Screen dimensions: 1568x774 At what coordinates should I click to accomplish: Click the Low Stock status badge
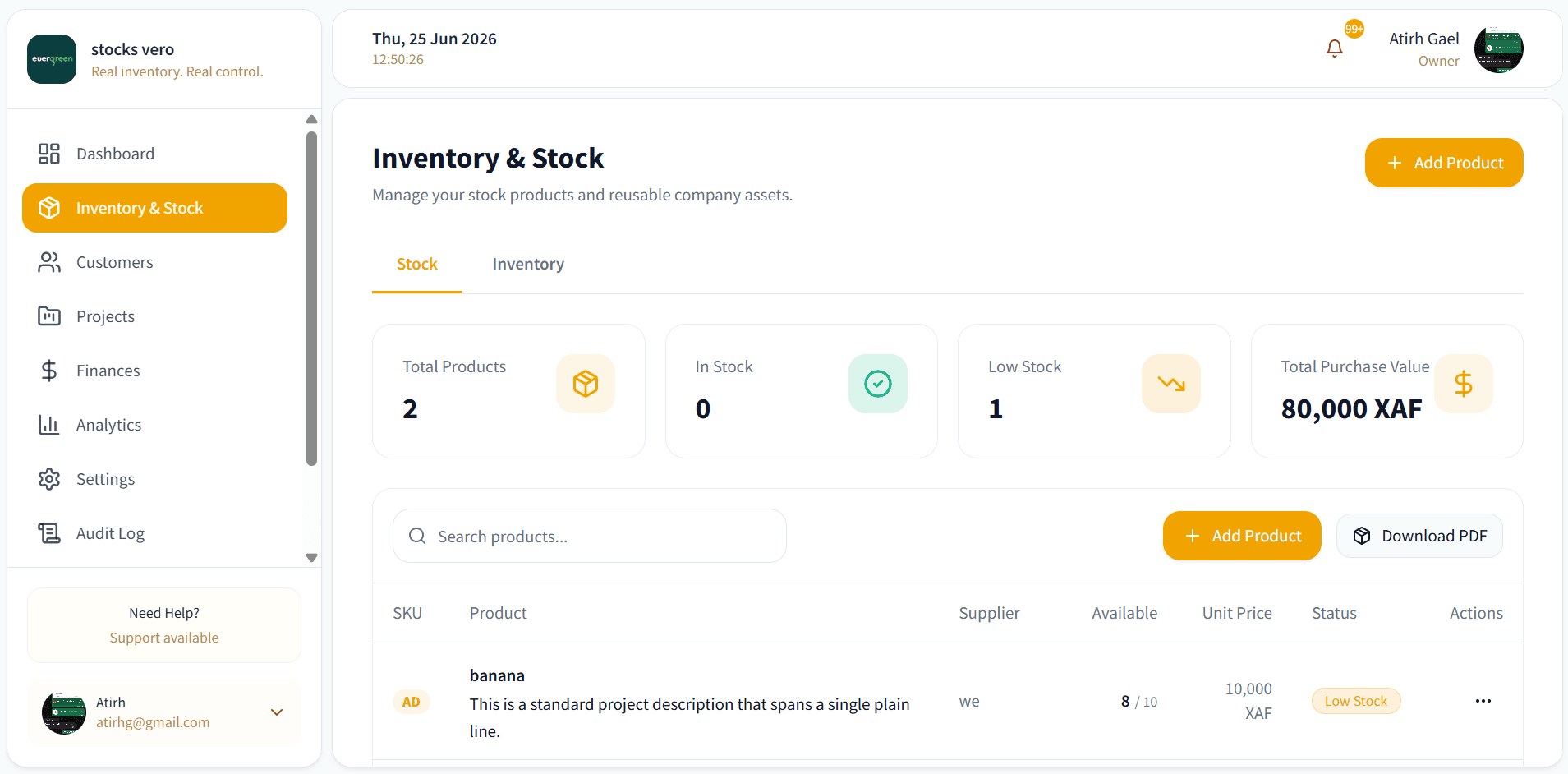(1356, 701)
